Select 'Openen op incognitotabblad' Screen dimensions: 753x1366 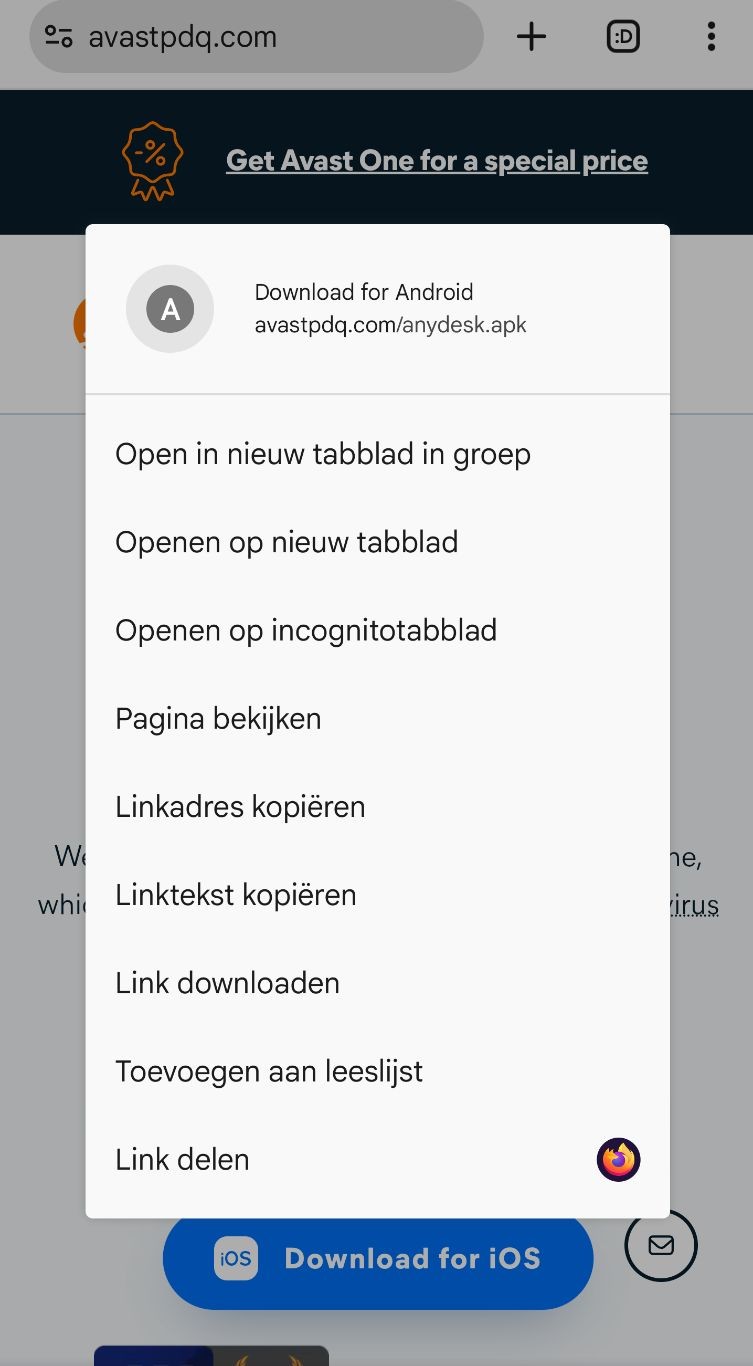pyautogui.click(x=378, y=630)
